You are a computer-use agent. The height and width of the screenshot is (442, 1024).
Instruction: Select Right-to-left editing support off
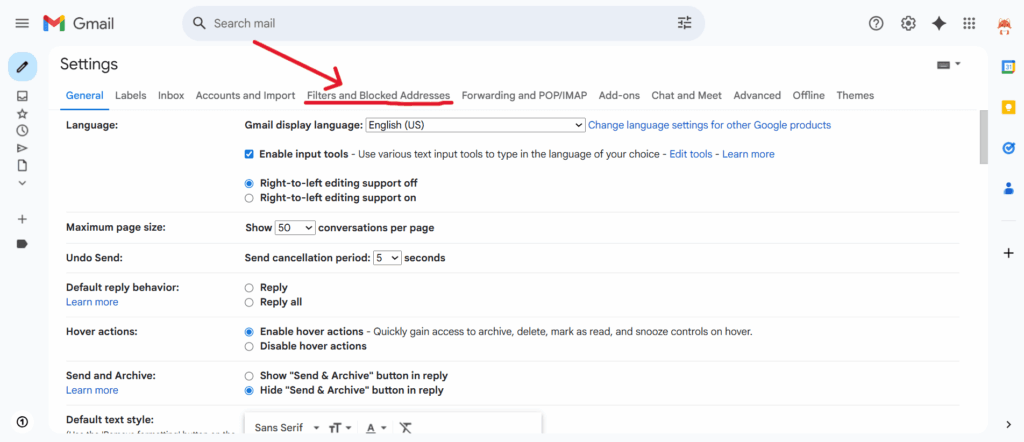point(249,183)
